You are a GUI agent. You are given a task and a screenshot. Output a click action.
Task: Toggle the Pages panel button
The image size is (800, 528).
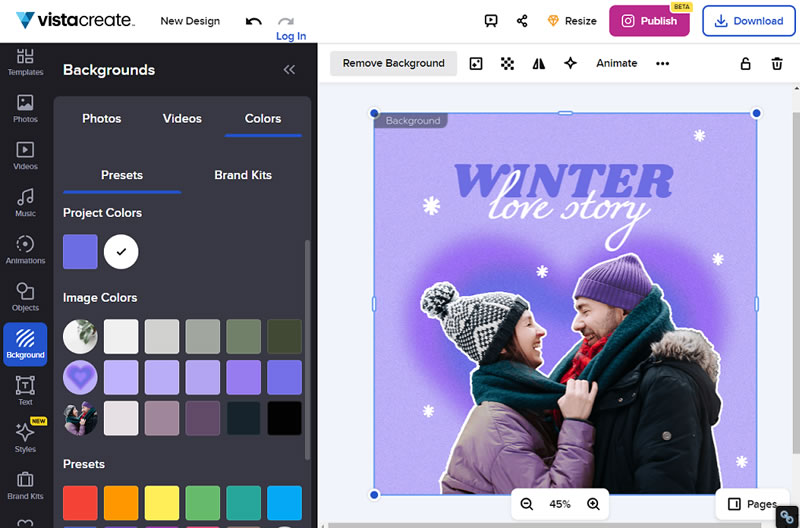752,504
